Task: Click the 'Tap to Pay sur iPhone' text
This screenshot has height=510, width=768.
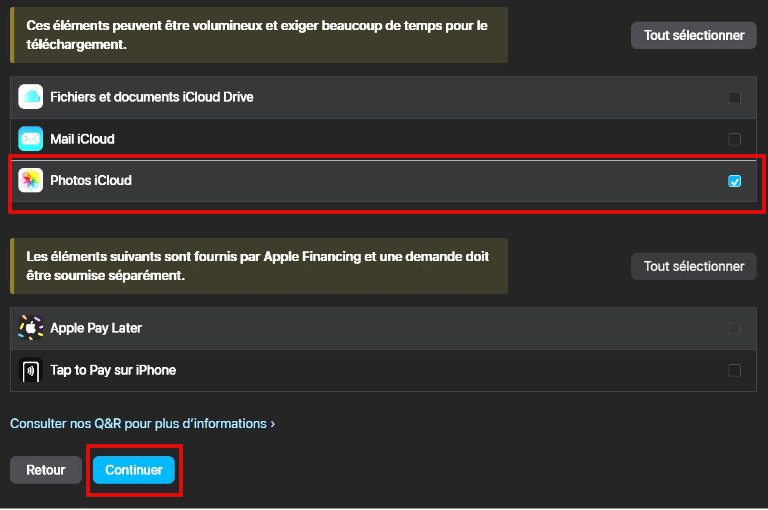Action: click(113, 370)
